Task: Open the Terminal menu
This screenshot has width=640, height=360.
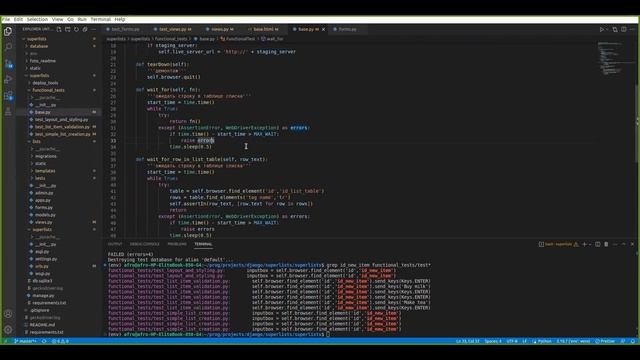Action: click(100, 19)
